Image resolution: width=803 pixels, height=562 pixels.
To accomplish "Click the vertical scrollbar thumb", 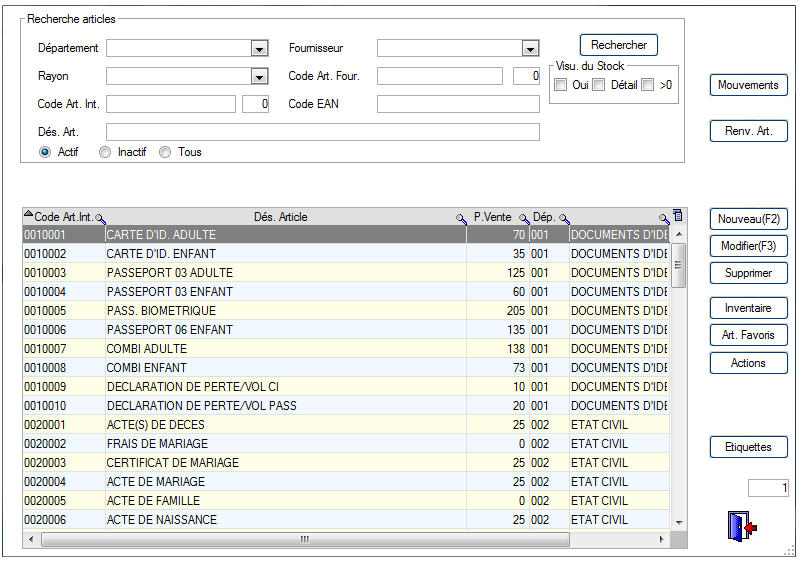I will [x=679, y=265].
